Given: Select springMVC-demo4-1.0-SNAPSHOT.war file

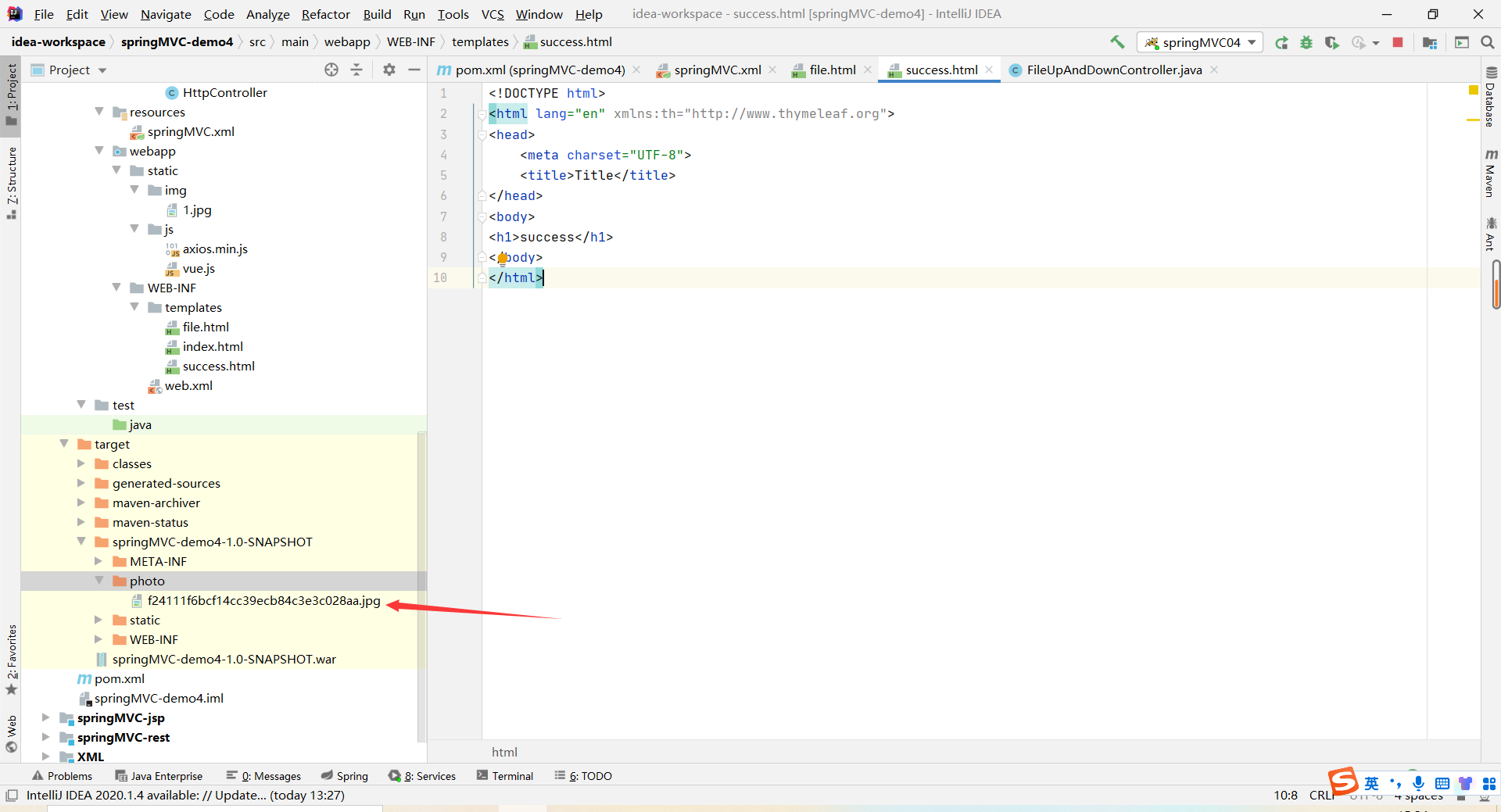Looking at the screenshot, I should tap(224, 659).
